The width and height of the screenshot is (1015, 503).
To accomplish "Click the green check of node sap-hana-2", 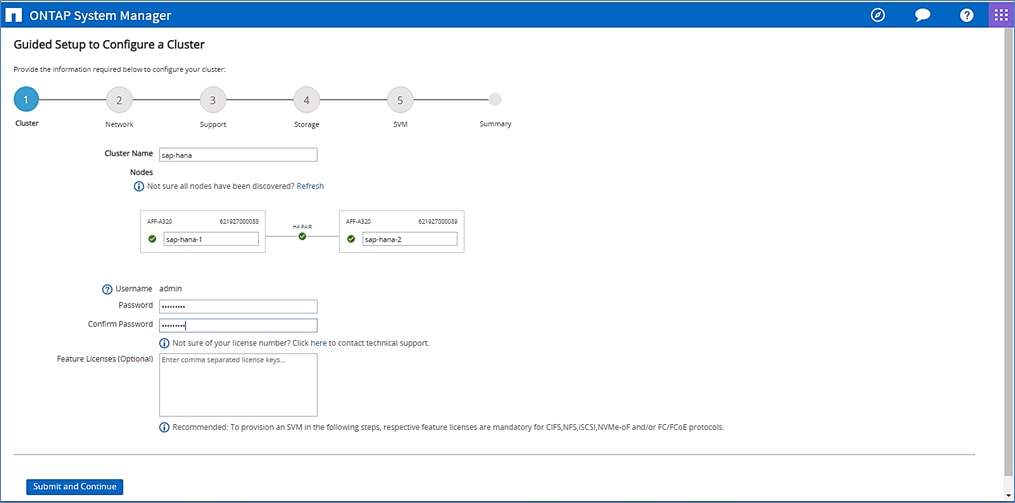I will click(x=351, y=239).
